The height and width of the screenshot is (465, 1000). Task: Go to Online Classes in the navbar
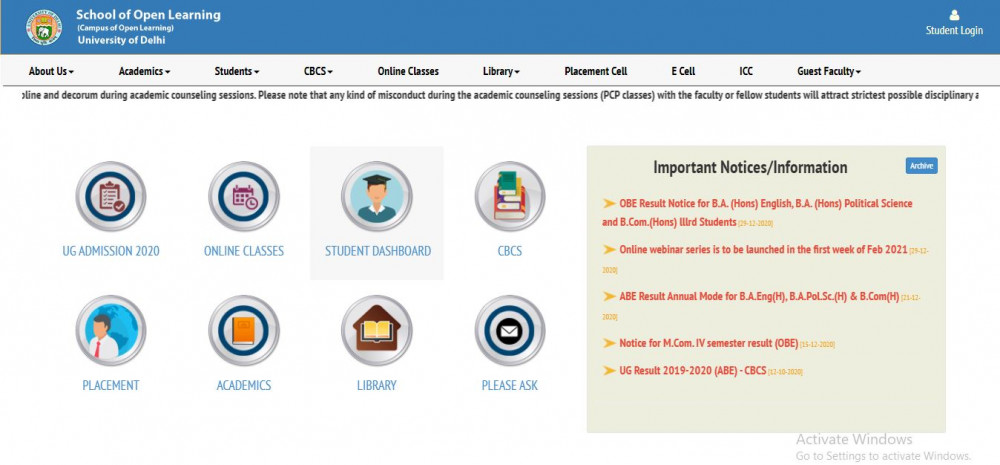[x=408, y=71]
